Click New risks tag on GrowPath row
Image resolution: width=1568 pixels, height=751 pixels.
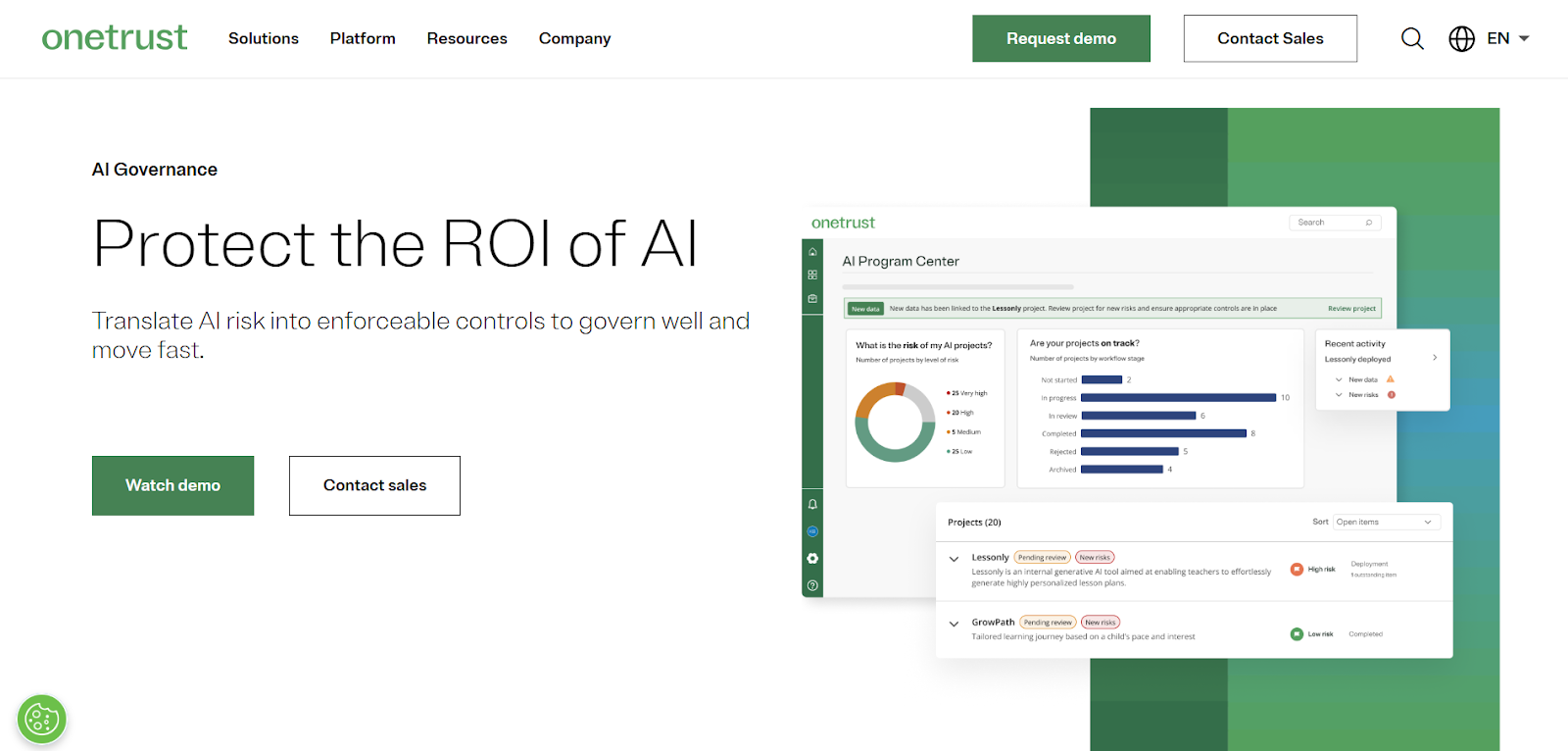1101,622
